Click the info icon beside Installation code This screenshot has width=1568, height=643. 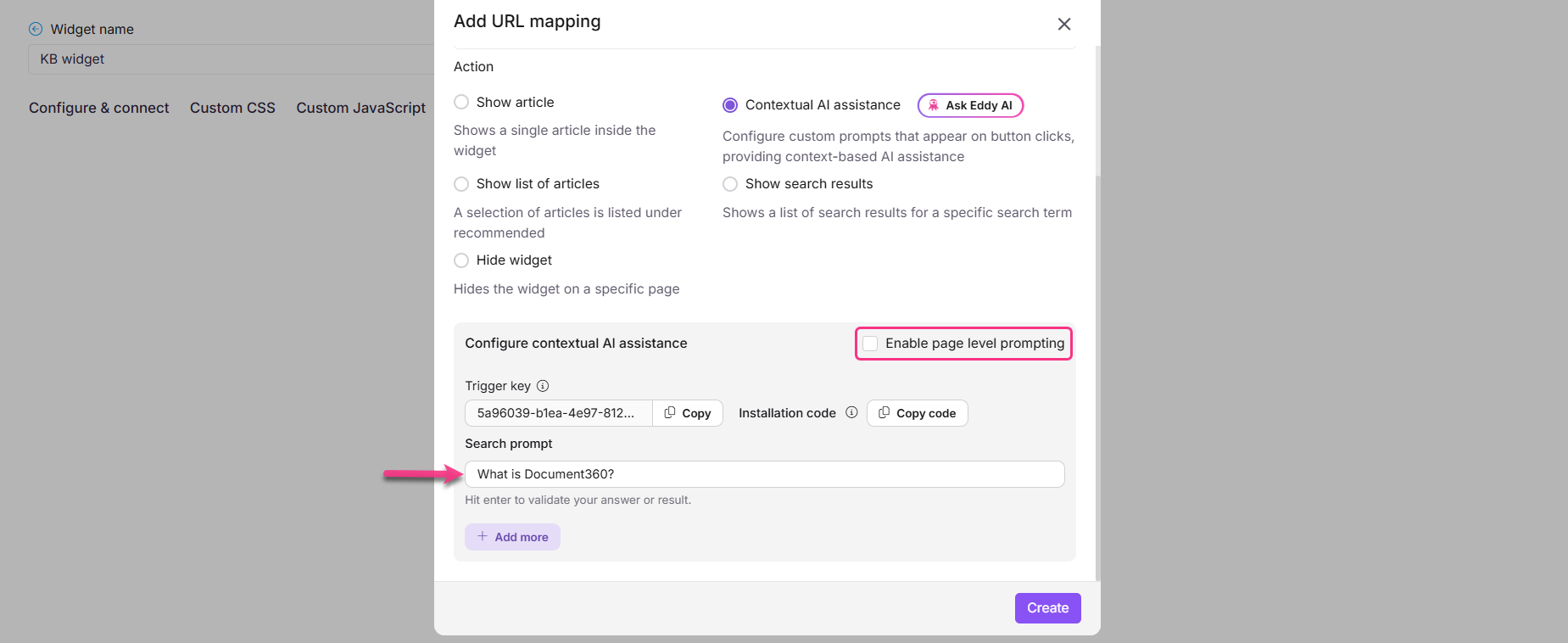[x=852, y=413]
